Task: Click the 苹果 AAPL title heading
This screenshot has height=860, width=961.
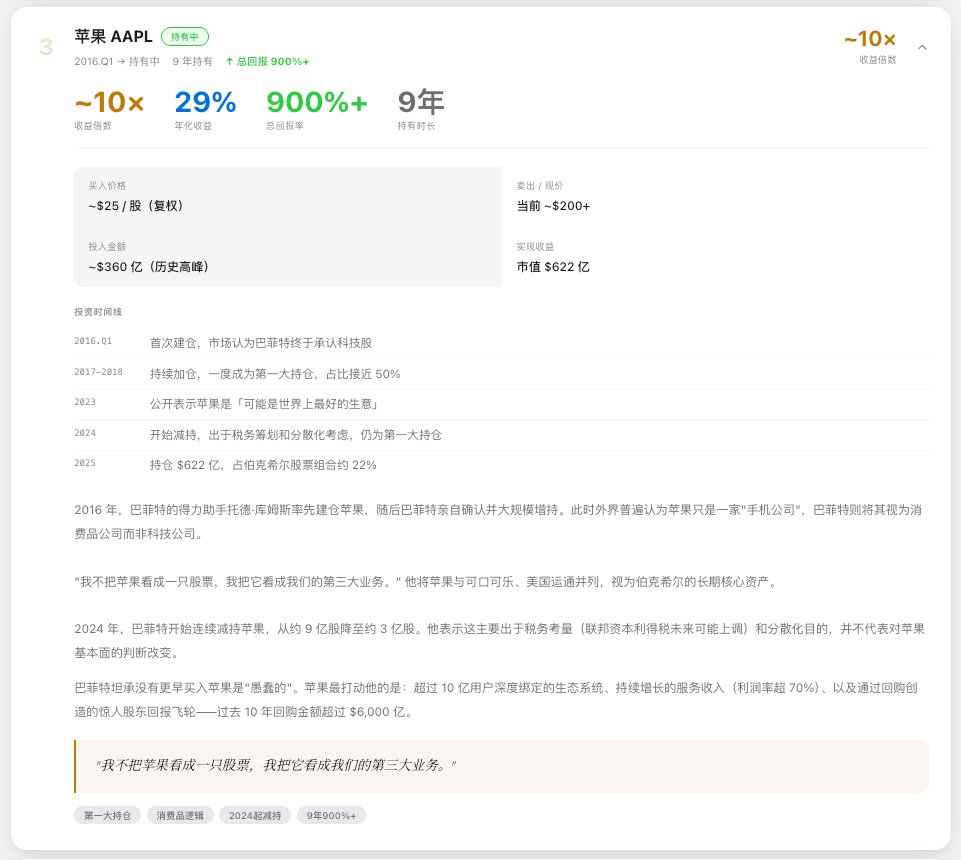Action: (x=113, y=36)
